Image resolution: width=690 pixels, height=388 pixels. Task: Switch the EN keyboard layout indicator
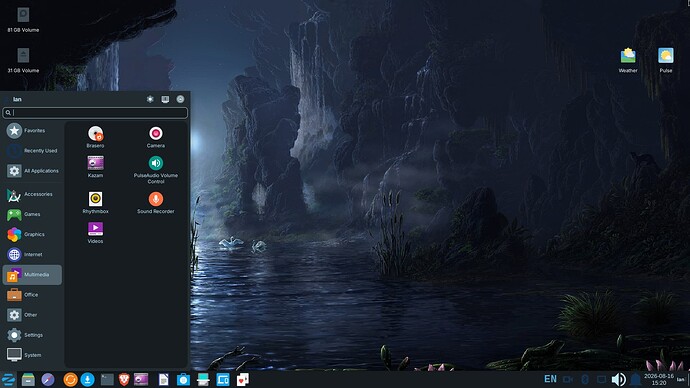[550, 379]
